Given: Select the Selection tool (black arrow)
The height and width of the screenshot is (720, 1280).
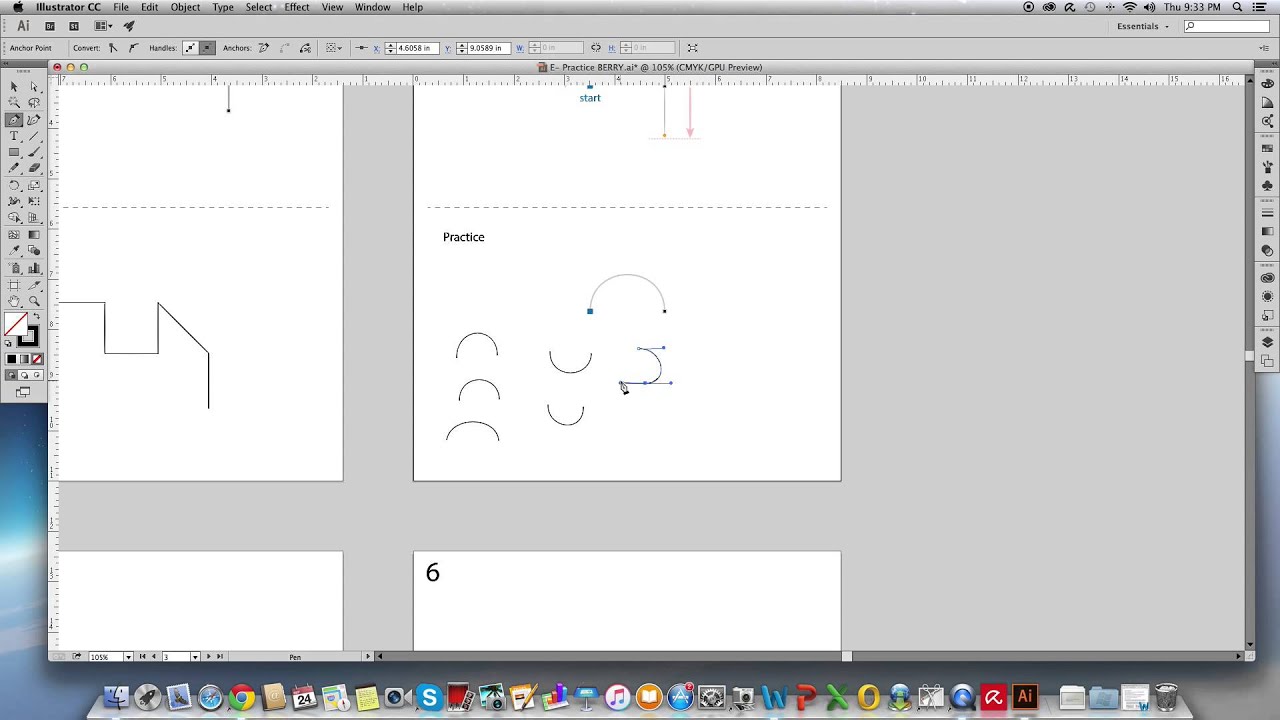Looking at the screenshot, I should [x=14, y=86].
